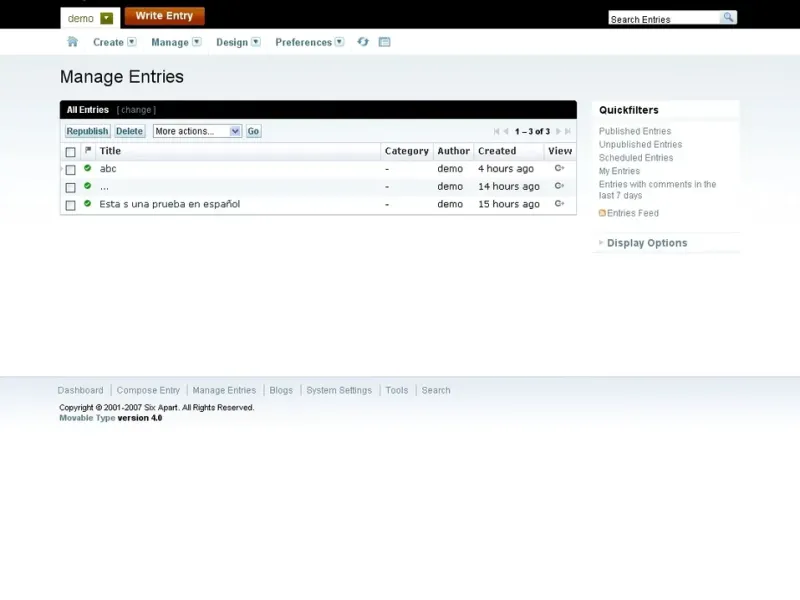800x600 pixels.
Task: Check the box for the '...' entry
Action: (70, 188)
